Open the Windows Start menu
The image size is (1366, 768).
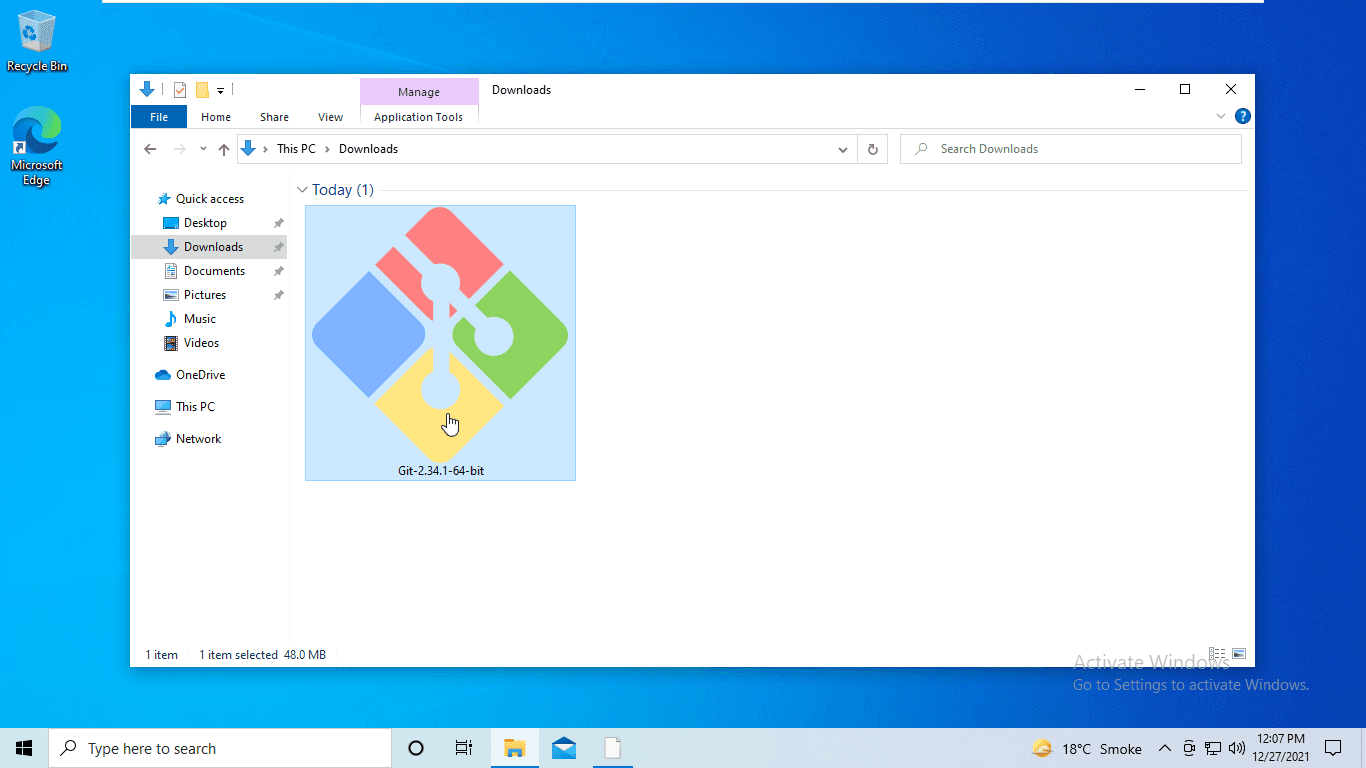pyautogui.click(x=24, y=748)
